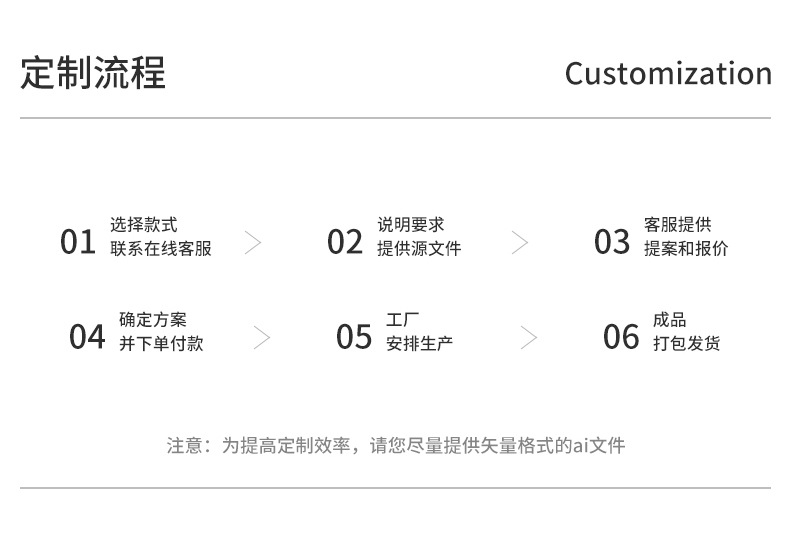Select the step number 06
Screen dimensions: 790x534
621,337
